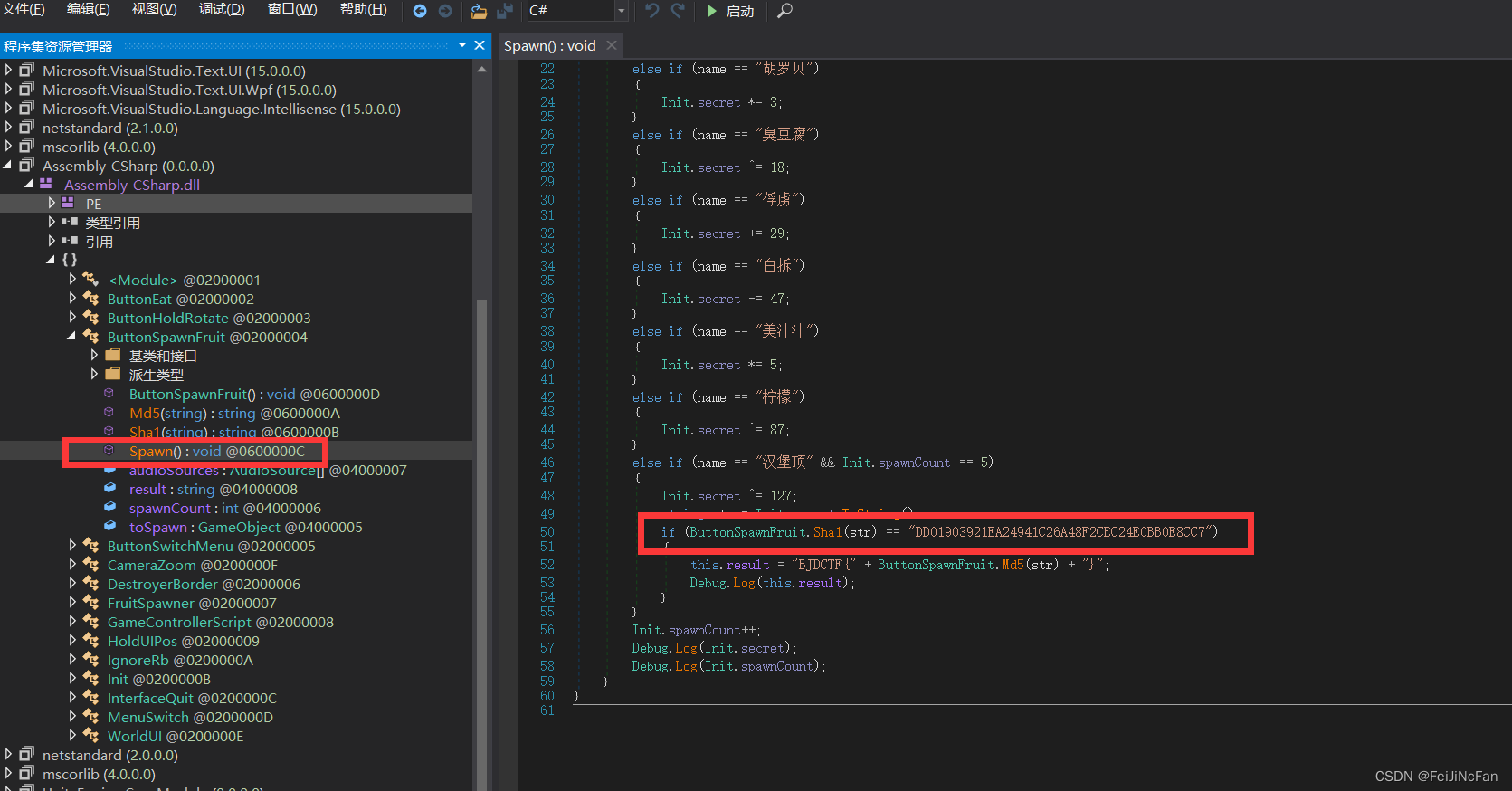Open the 调试(D) menu
1512x791 pixels.
click(x=222, y=9)
